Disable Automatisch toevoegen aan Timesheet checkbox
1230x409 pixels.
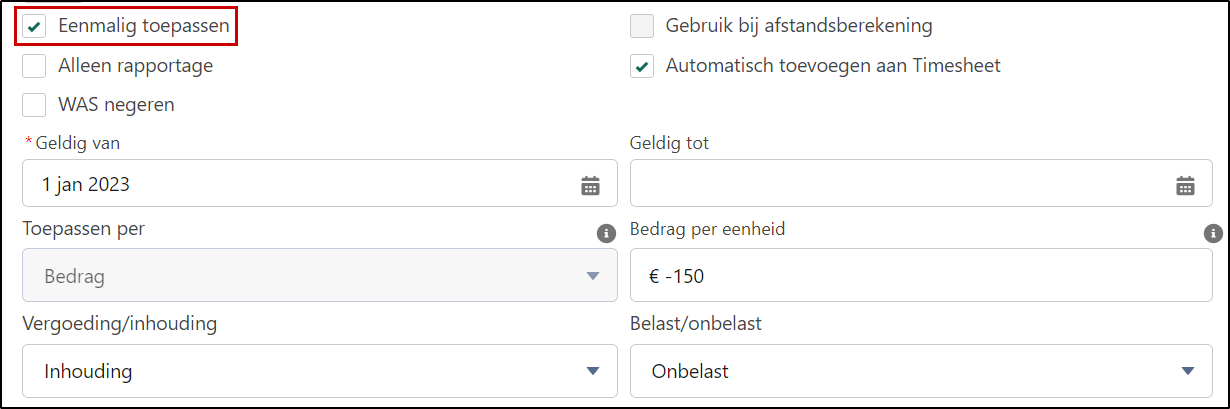(x=642, y=66)
